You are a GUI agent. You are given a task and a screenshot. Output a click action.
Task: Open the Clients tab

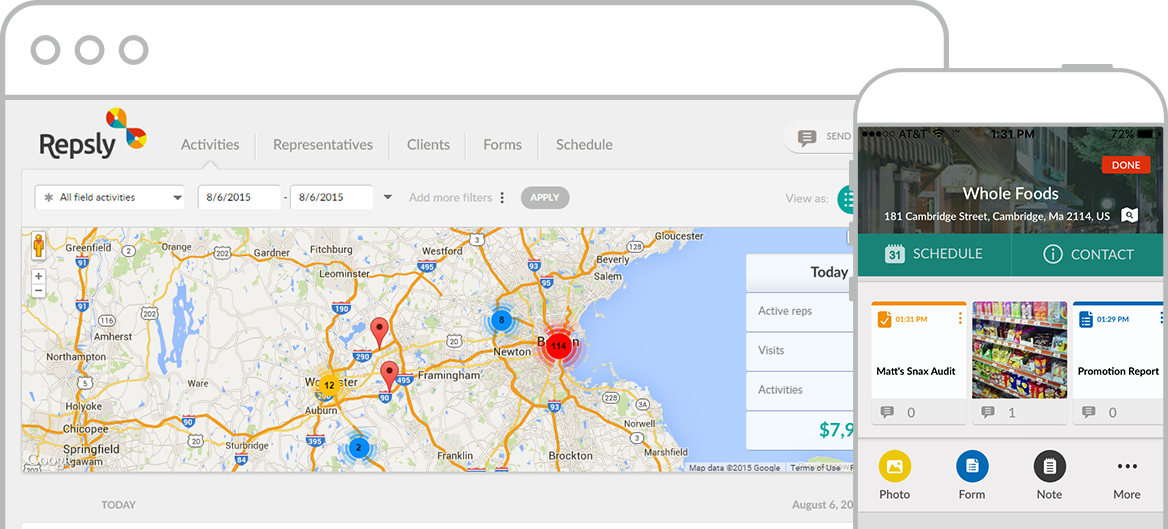point(428,145)
